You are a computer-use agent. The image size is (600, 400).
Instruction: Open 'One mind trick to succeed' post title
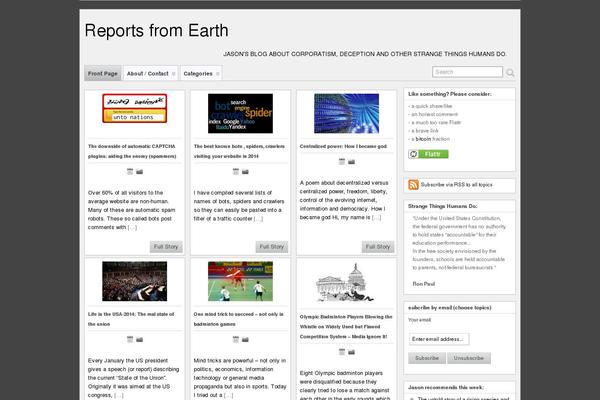238,319
